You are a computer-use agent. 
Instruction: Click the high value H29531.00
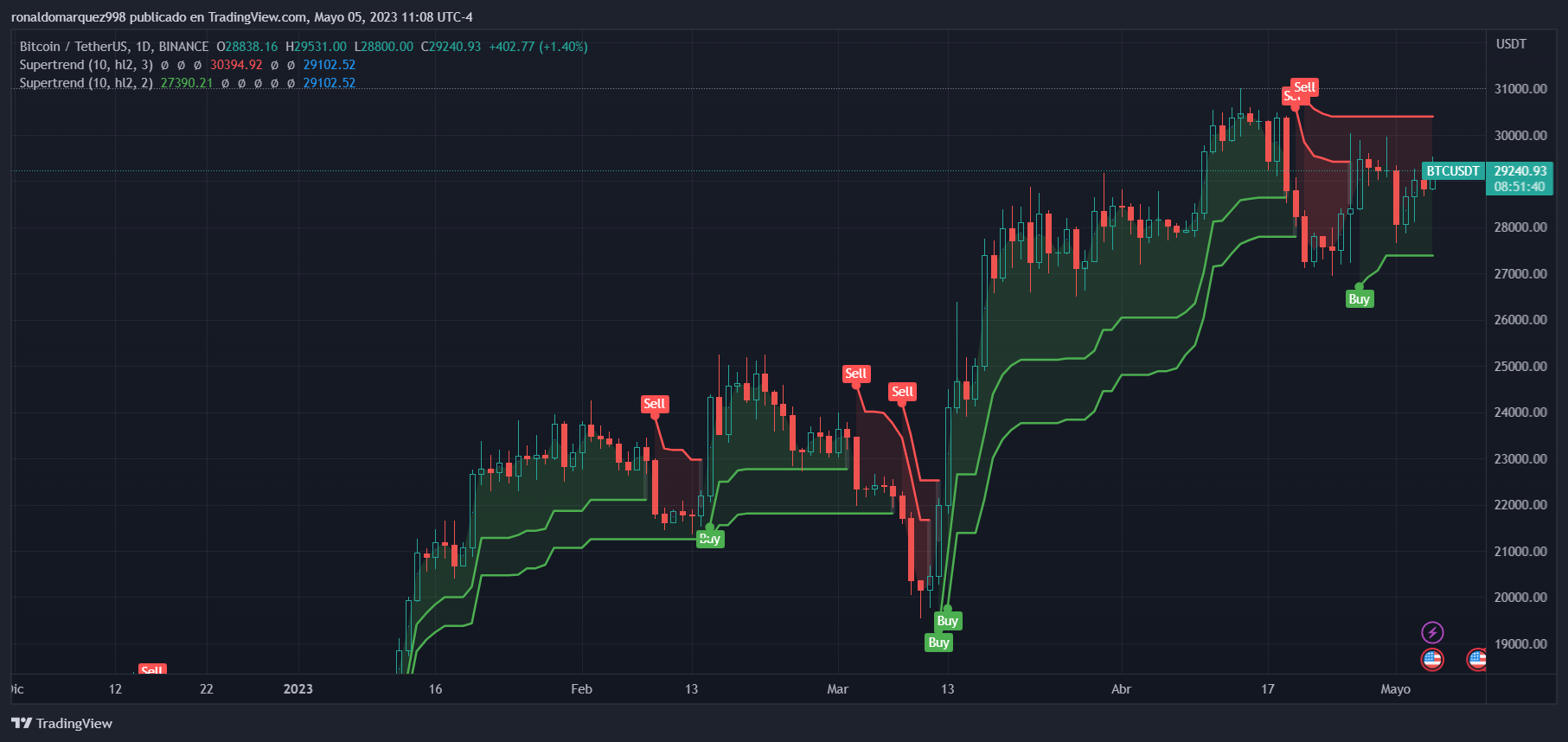(316, 47)
